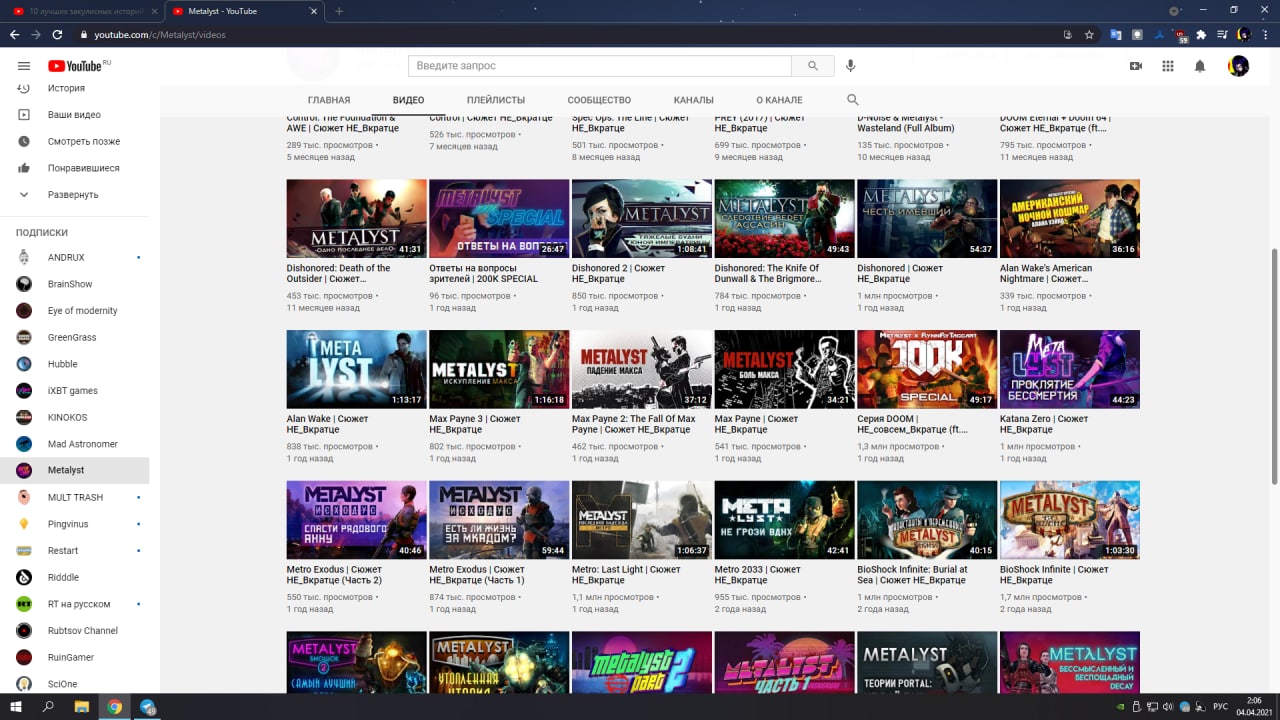This screenshot has height=720, width=1280.
Task: Open Metro: Last Light video title
Action: [627, 575]
